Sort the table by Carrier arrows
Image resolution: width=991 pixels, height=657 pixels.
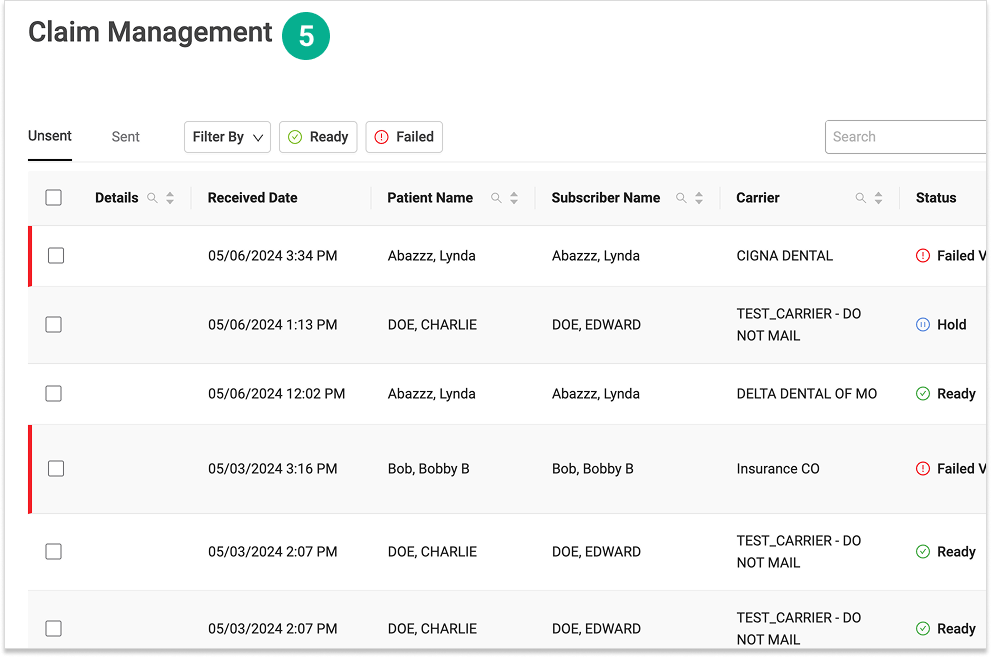pyautogui.click(x=878, y=198)
